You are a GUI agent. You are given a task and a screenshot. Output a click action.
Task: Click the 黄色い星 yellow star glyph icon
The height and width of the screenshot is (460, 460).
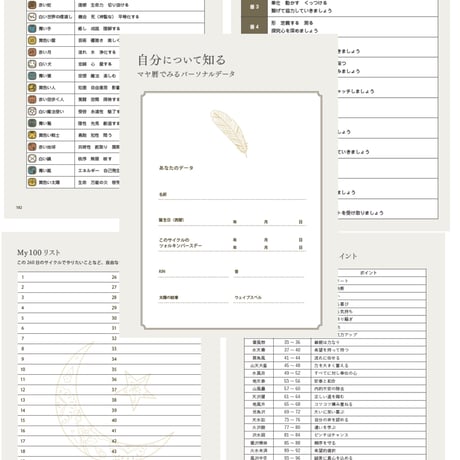click(x=32, y=40)
